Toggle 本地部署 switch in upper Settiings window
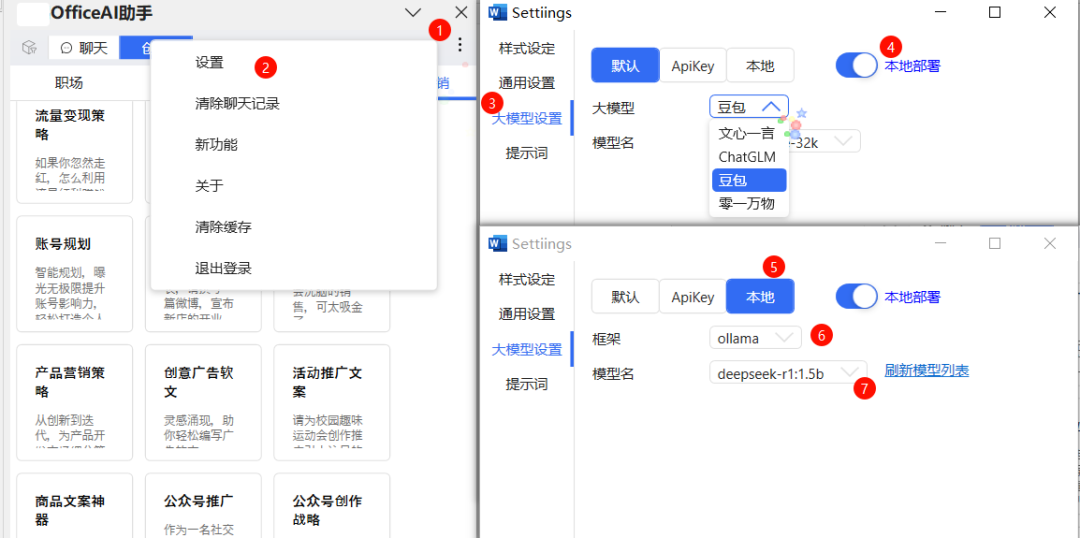1080x538 pixels. pyautogui.click(x=858, y=65)
